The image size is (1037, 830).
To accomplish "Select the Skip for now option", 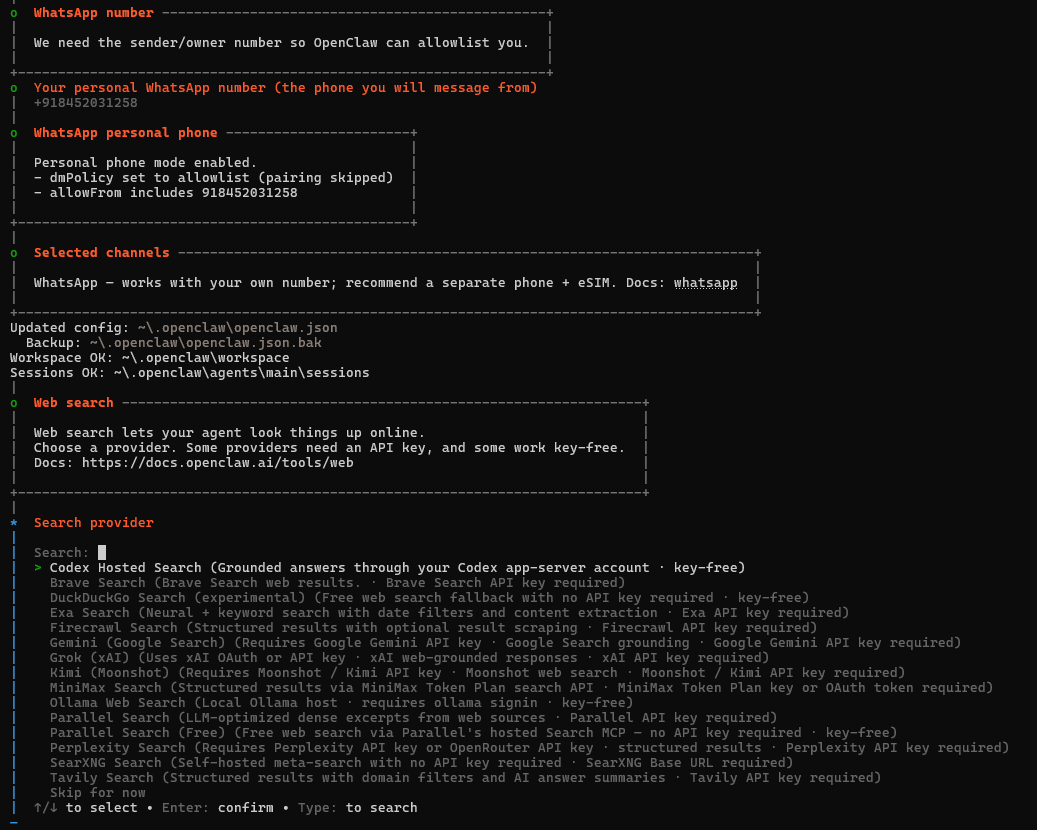I will pos(97,792).
